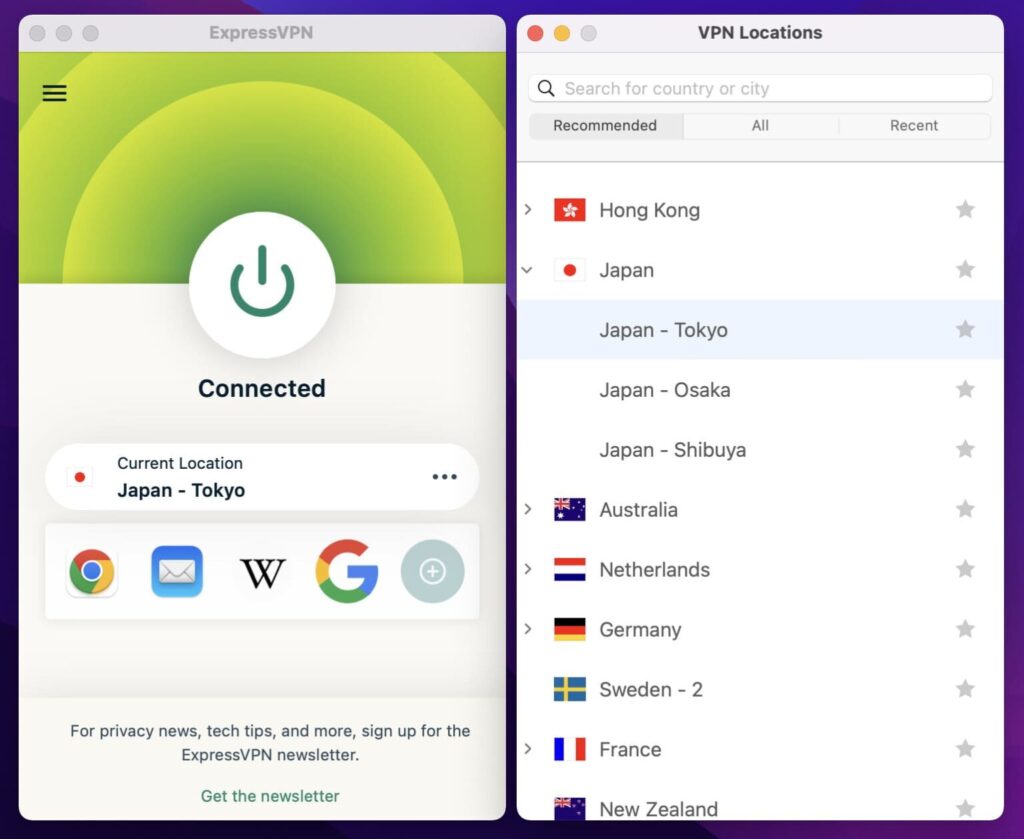Viewport: 1024px width, 839px height.
Task: Select the Germany flag icon
Action: click(569, 629)
